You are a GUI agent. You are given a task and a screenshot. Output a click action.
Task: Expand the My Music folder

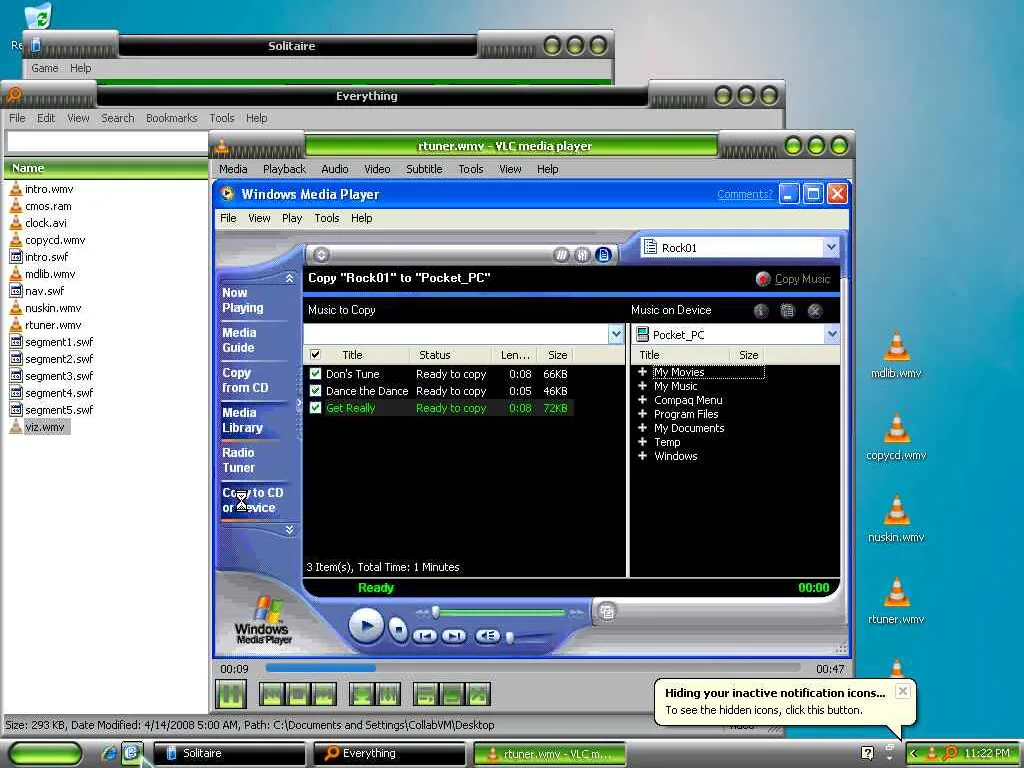coord(643,385)
